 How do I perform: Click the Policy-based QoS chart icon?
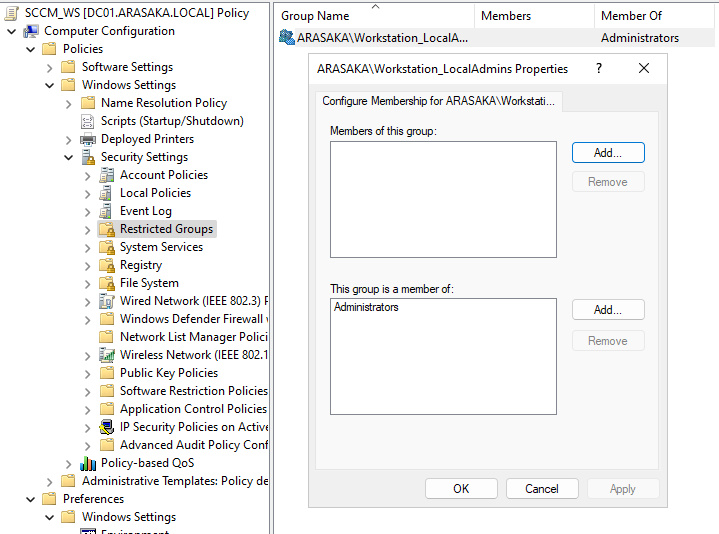[88, 463]
